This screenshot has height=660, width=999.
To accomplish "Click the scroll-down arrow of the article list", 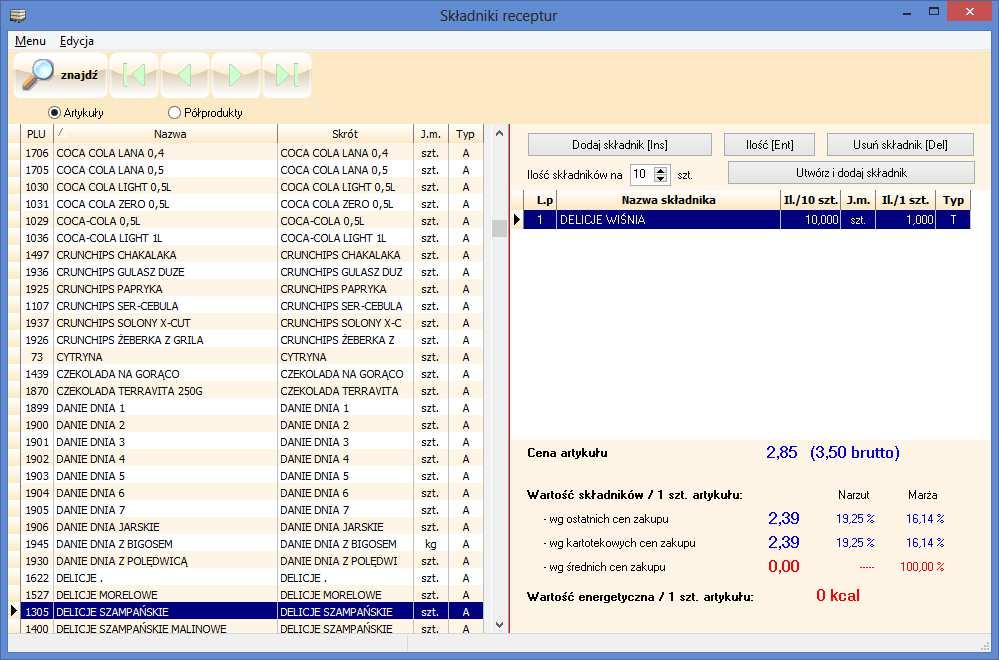I will [x=500, y=625].
